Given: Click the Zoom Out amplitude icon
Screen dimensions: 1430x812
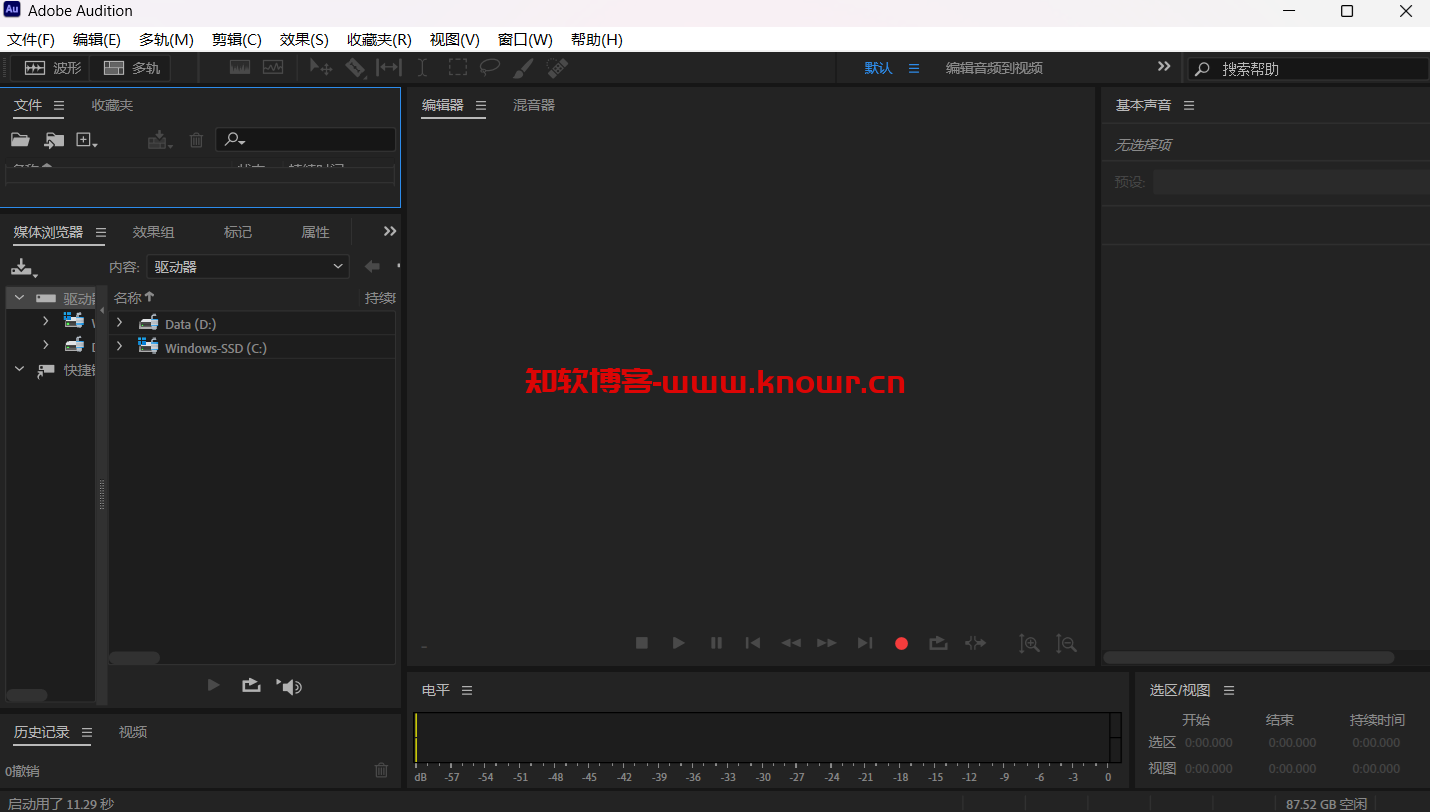Looking at the screenshot, I should pyautogui.click(x=1066, y=644).
